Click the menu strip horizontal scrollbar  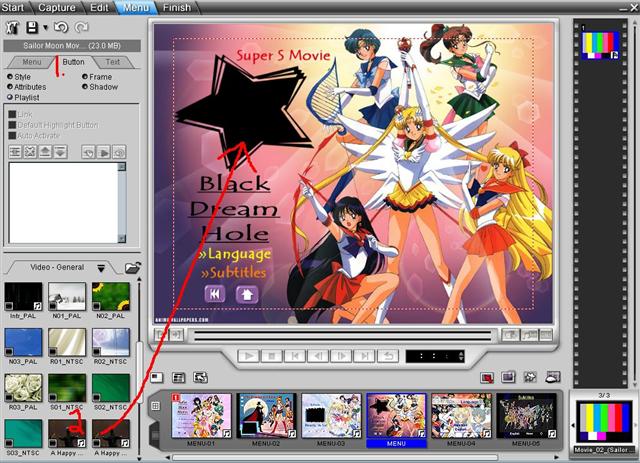pos(335,458)
